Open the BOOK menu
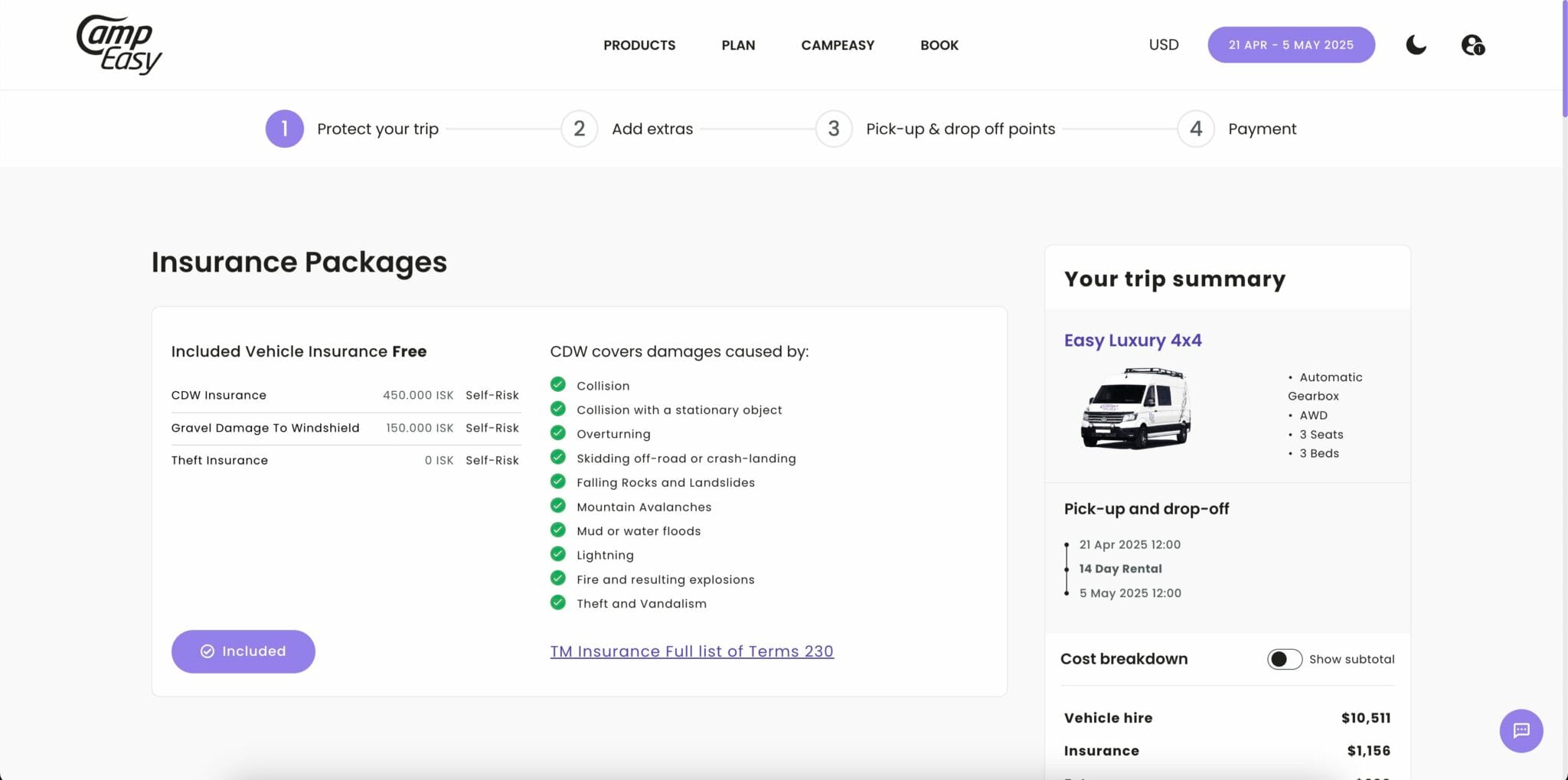The height and width of the screenshot is (780, 1568). click(x=939, y=45)
